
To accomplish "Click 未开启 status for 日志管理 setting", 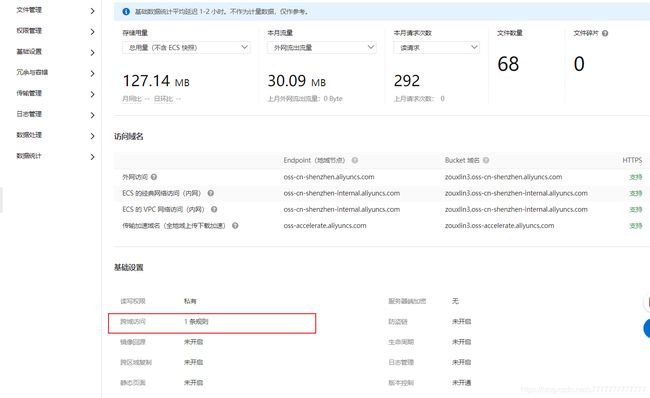I will (x=461, y=362).
